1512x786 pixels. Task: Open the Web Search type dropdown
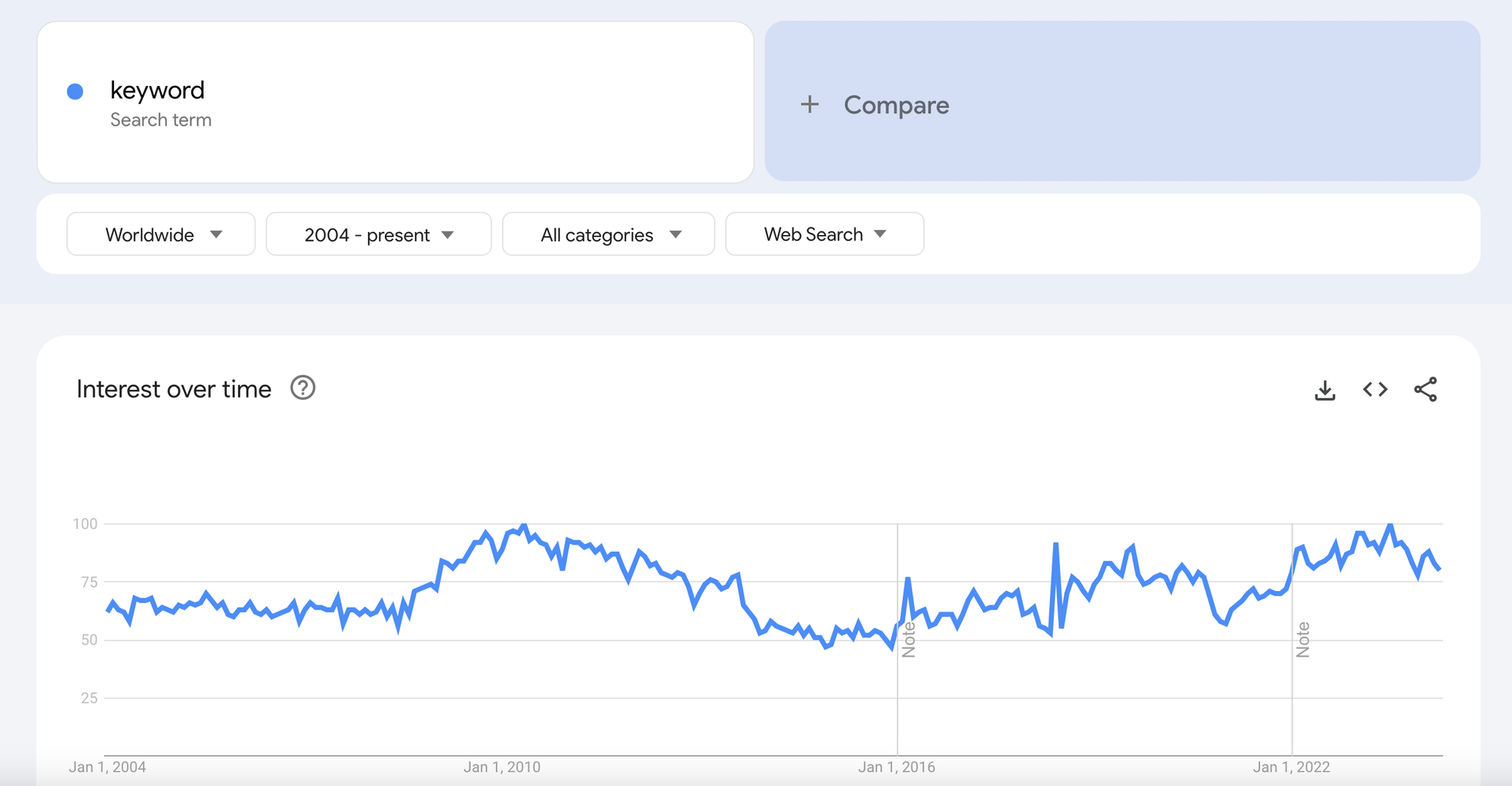[823, 234]
